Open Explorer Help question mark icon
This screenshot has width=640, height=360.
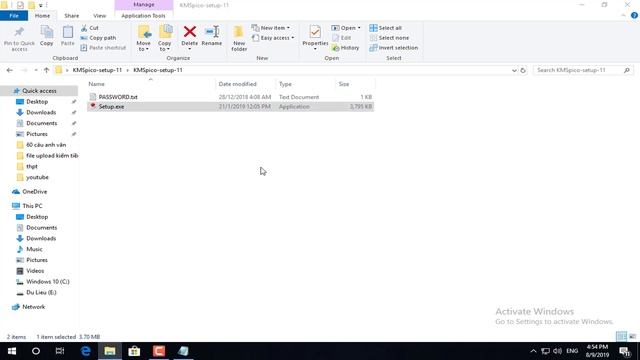634,16
